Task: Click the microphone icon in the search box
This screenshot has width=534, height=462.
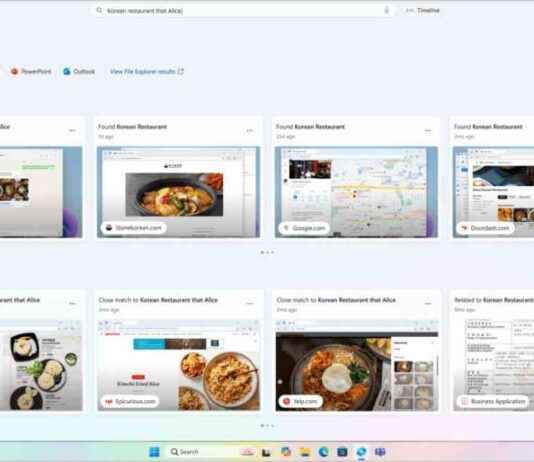Action: point(387,10)
